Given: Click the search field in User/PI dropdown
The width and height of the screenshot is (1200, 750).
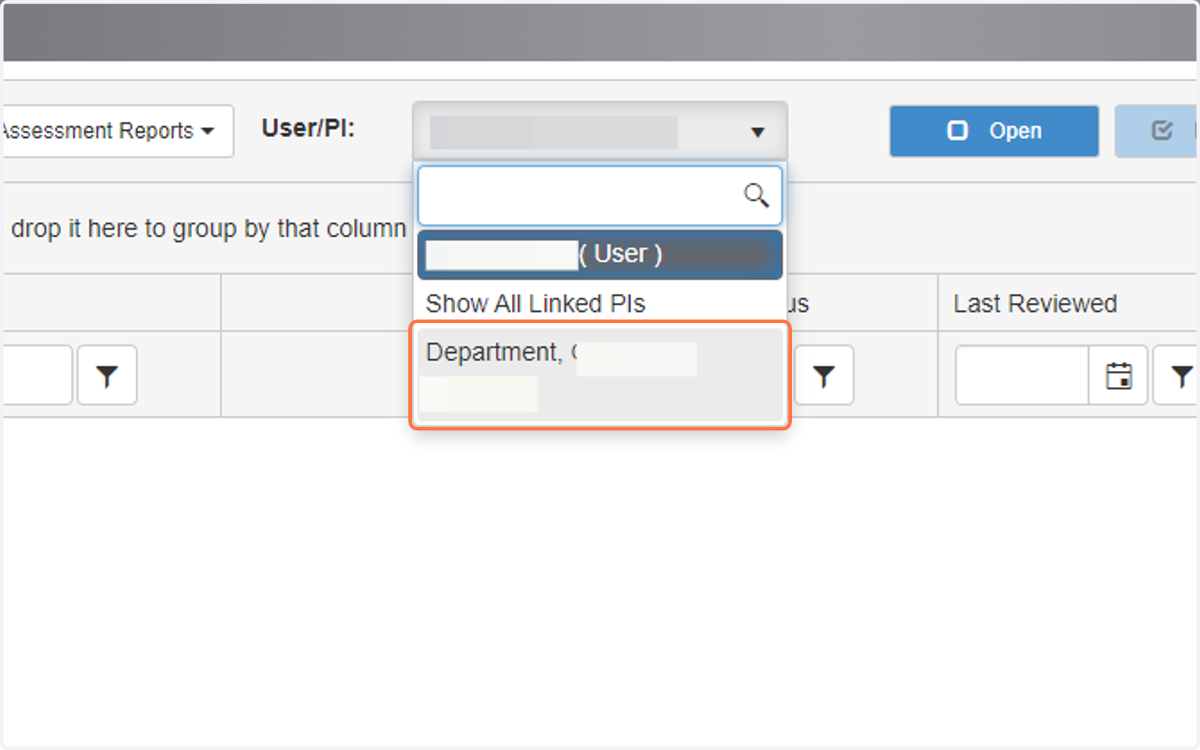Looking at the screenshot, I should [600, 195].
